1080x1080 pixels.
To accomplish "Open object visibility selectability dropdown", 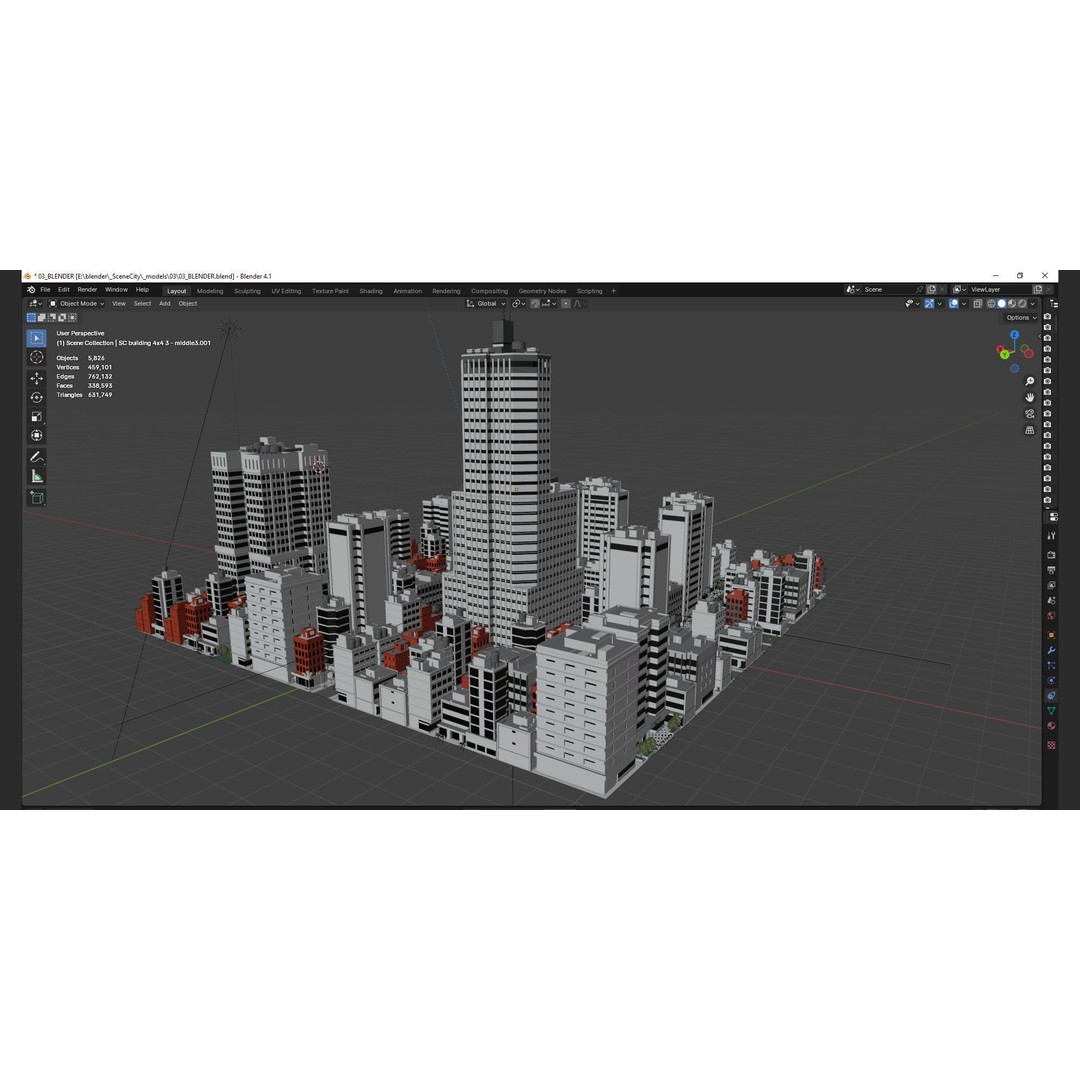I will 913,304.
